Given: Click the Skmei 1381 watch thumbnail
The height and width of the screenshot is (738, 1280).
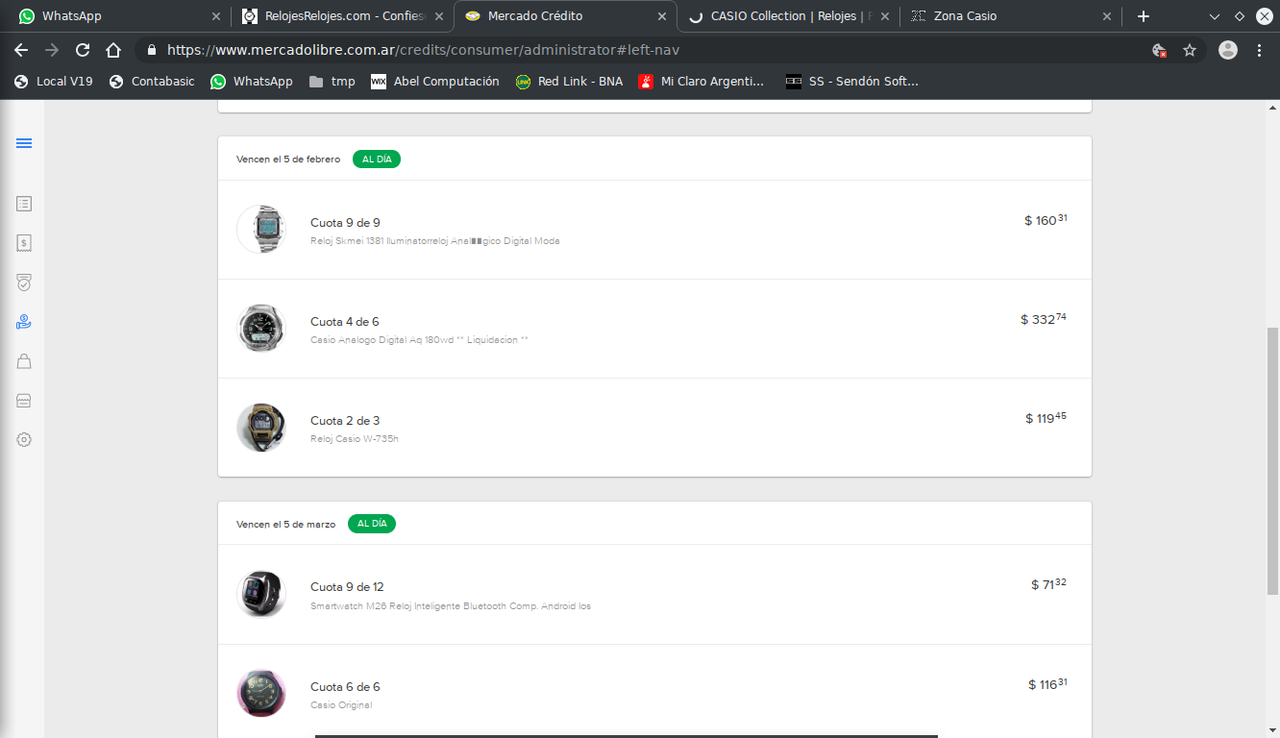Looking at the screenshot, I should tap(261, 229).
